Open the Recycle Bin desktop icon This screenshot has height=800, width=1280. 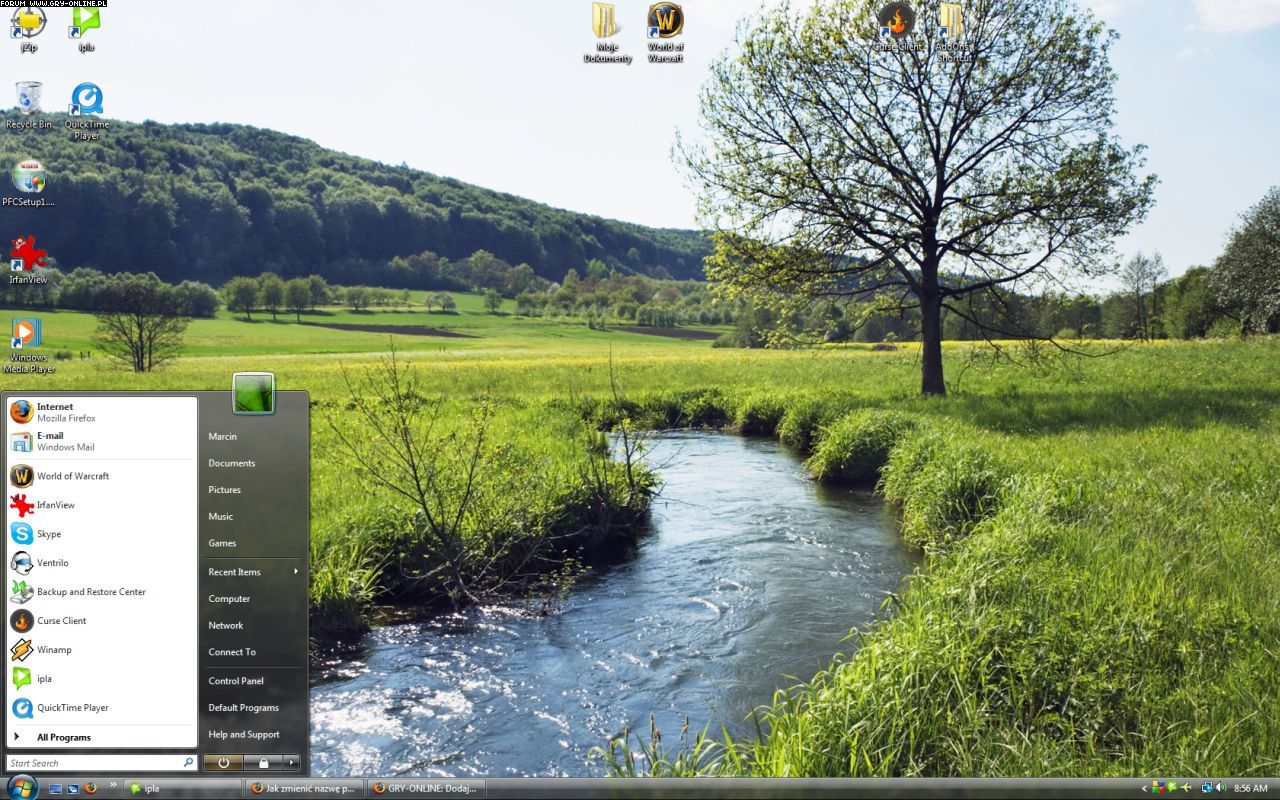click(x=29, y=100)
